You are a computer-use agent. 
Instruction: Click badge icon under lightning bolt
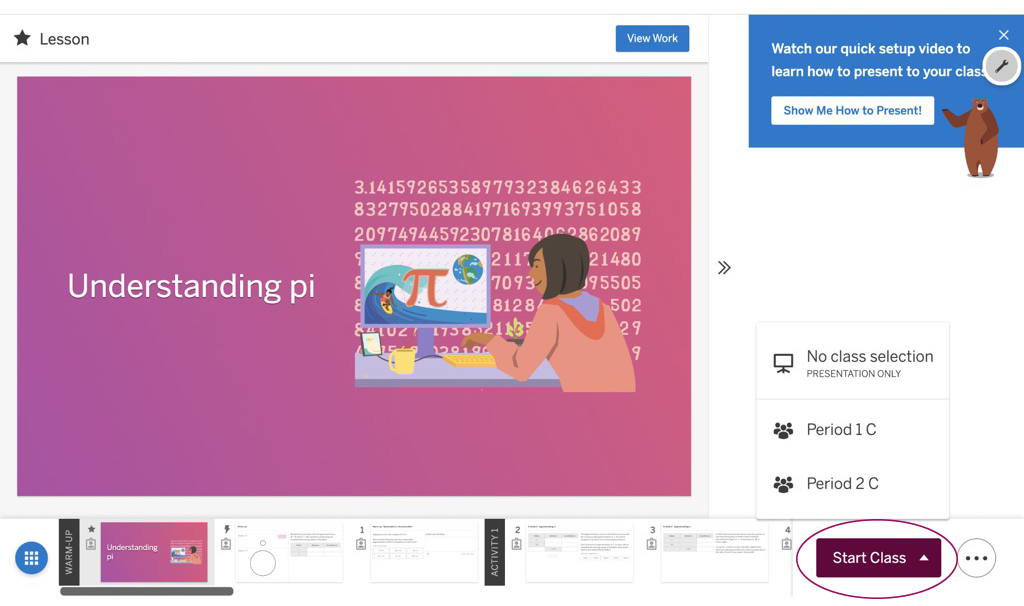pyautogui.click(x=226, y=544)
